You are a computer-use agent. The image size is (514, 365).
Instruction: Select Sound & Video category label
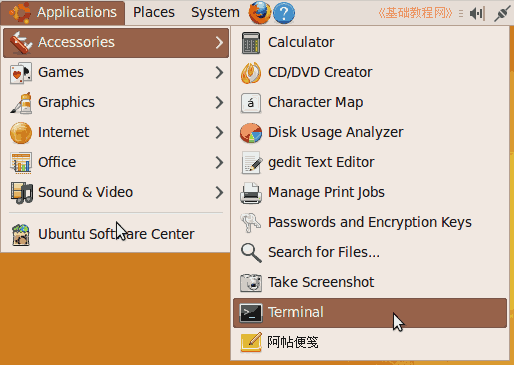pyautogui.click(x=85, y=192)
